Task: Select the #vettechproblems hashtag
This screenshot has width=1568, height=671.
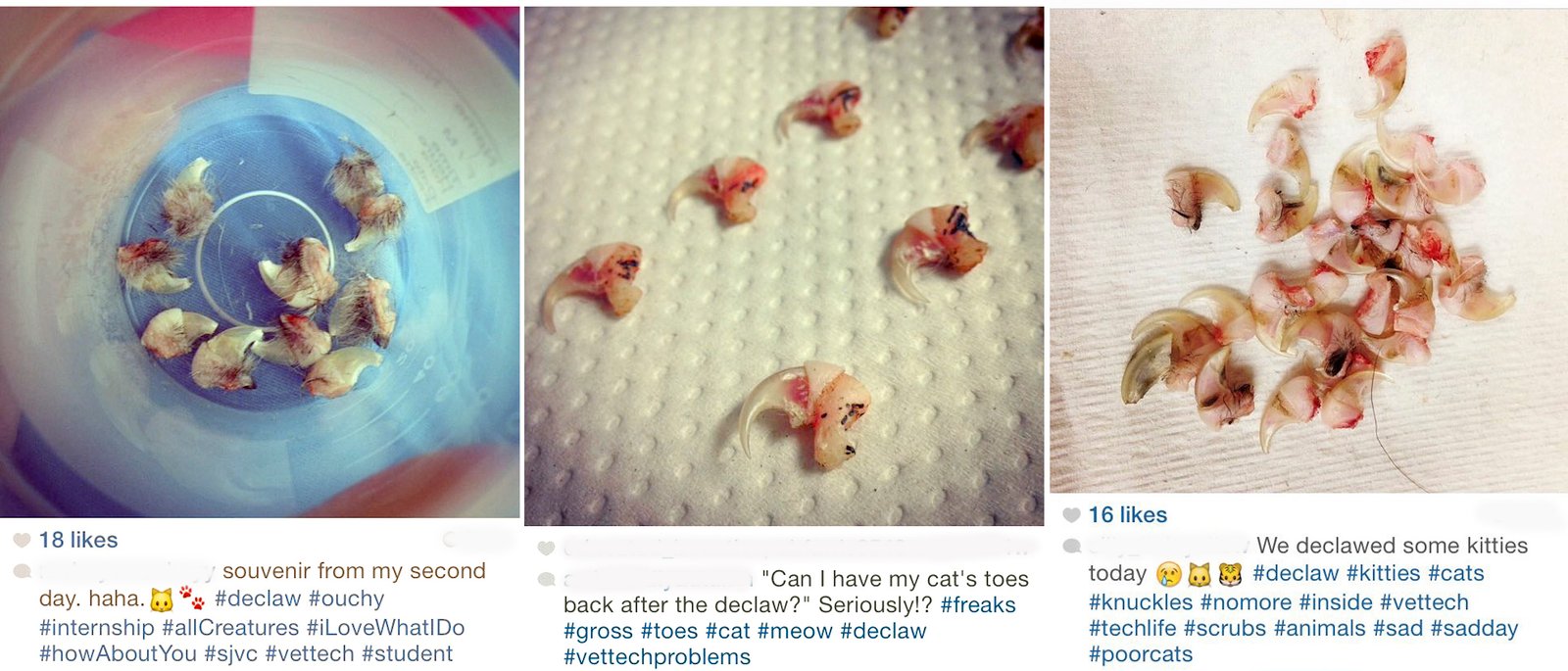Action: coord(657,657)
